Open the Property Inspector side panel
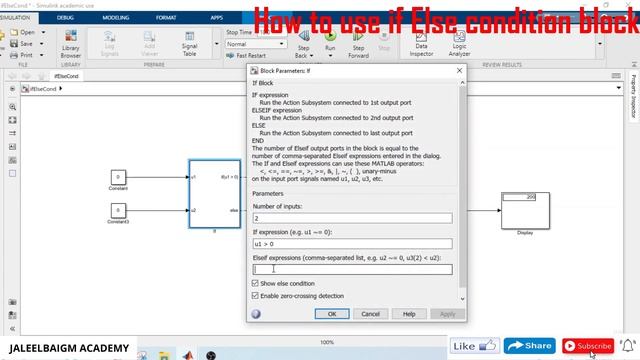640x360 pixels. (x=633, y=96)
